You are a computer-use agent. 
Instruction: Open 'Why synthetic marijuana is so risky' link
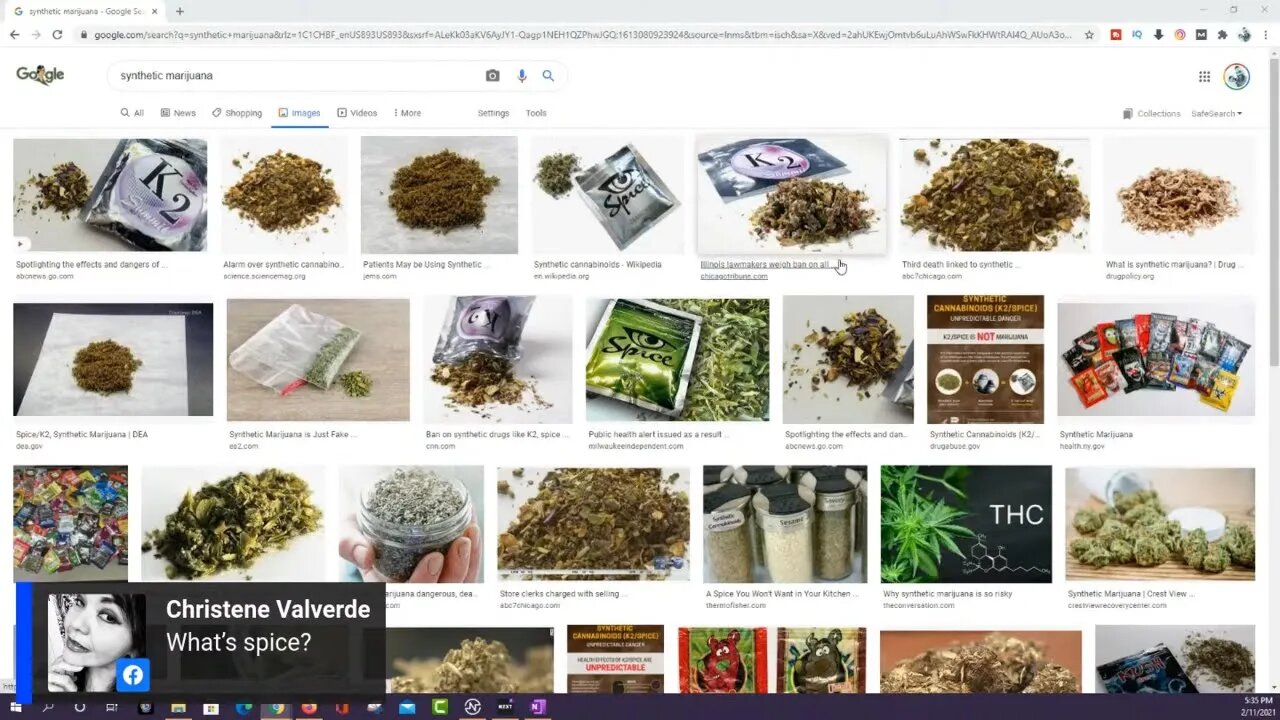point(947,594)
